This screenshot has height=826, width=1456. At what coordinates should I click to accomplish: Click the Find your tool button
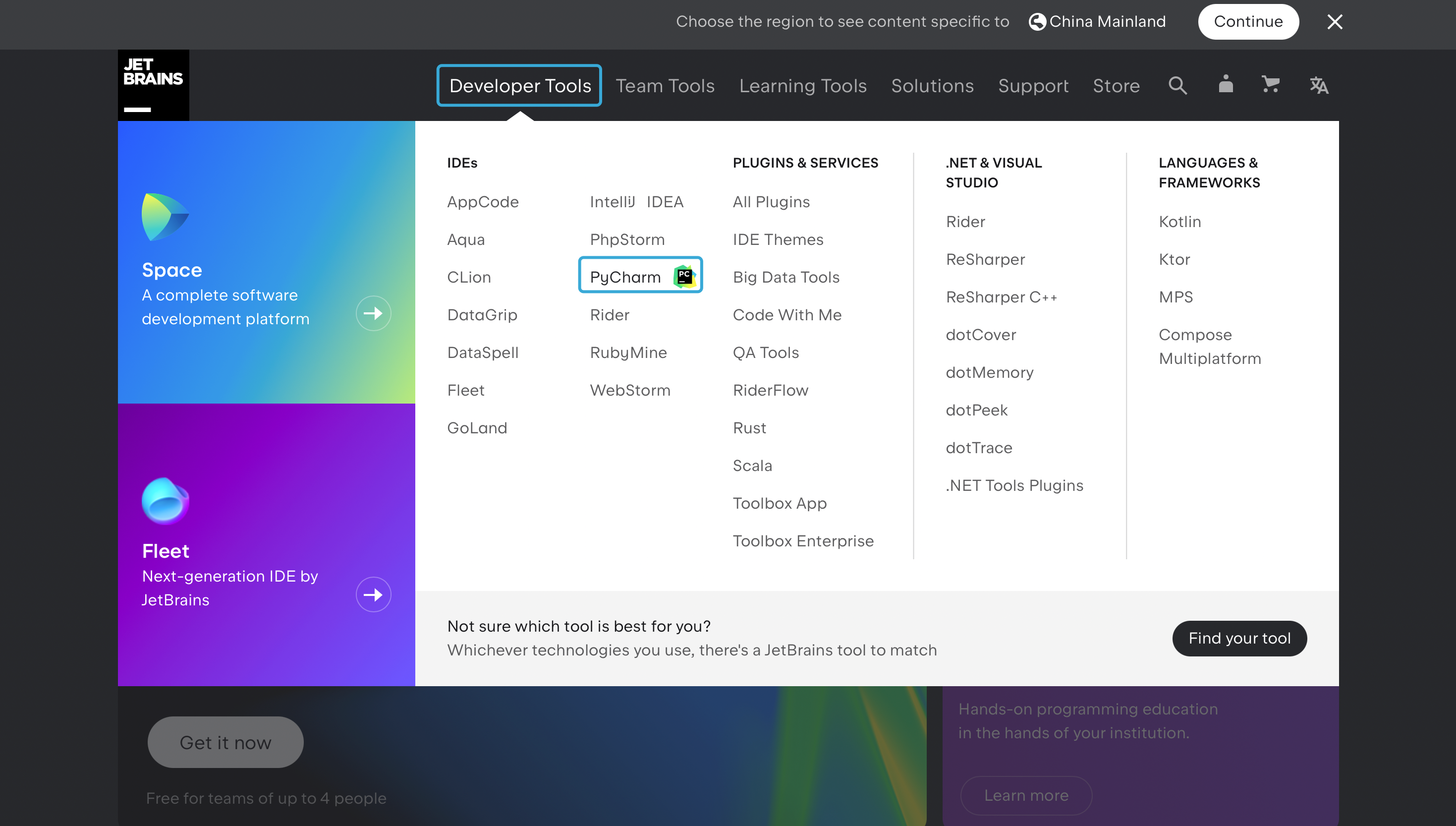(1239, 638)
